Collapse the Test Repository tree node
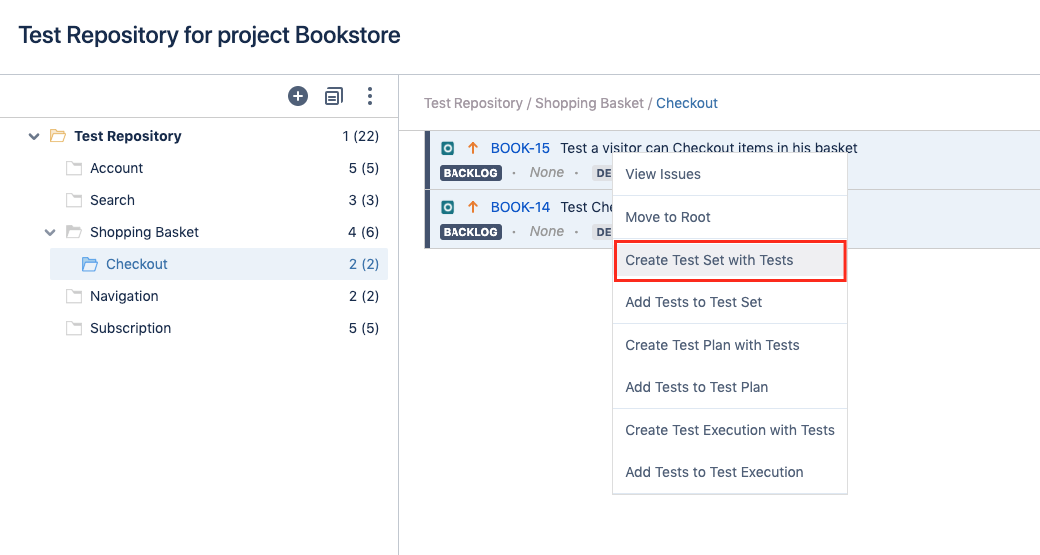The height and width of the screenshot is (555, 1040). (x=34, y=136)
